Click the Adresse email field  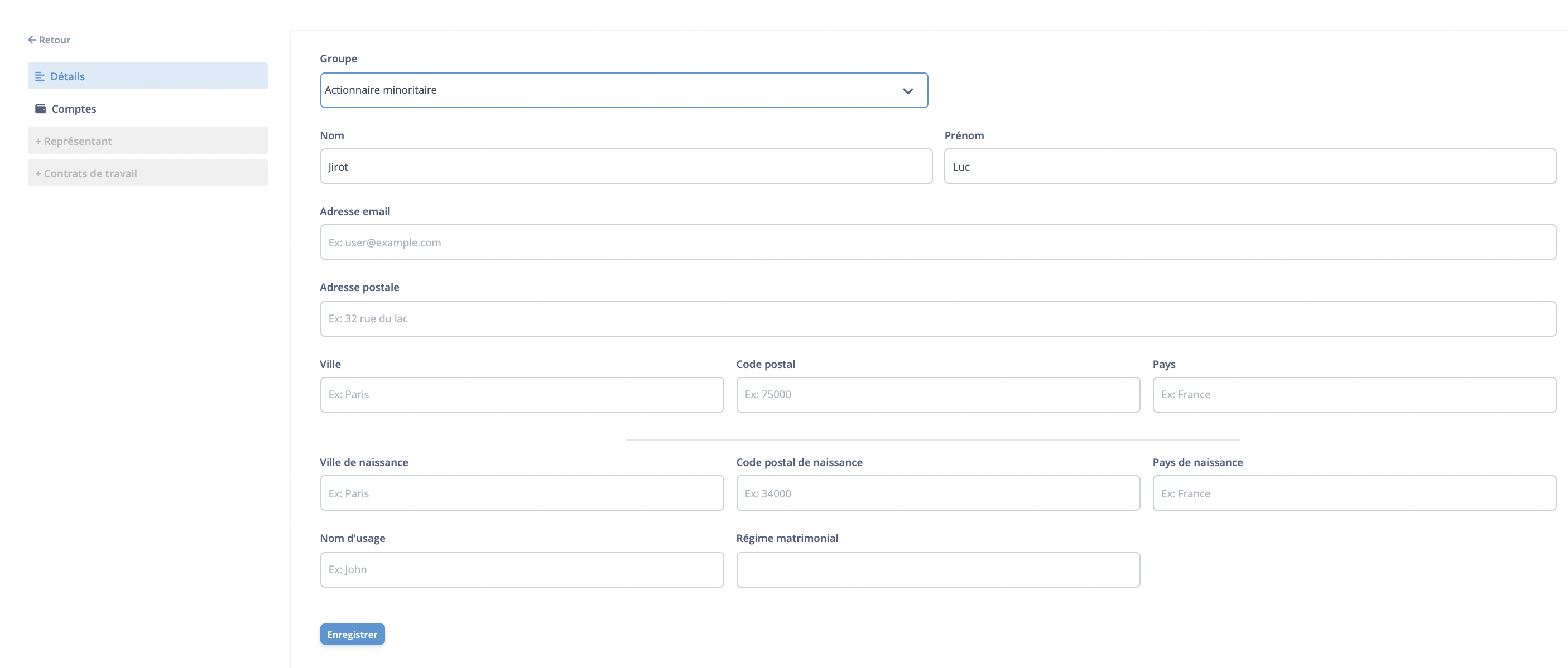coord(937,241)
